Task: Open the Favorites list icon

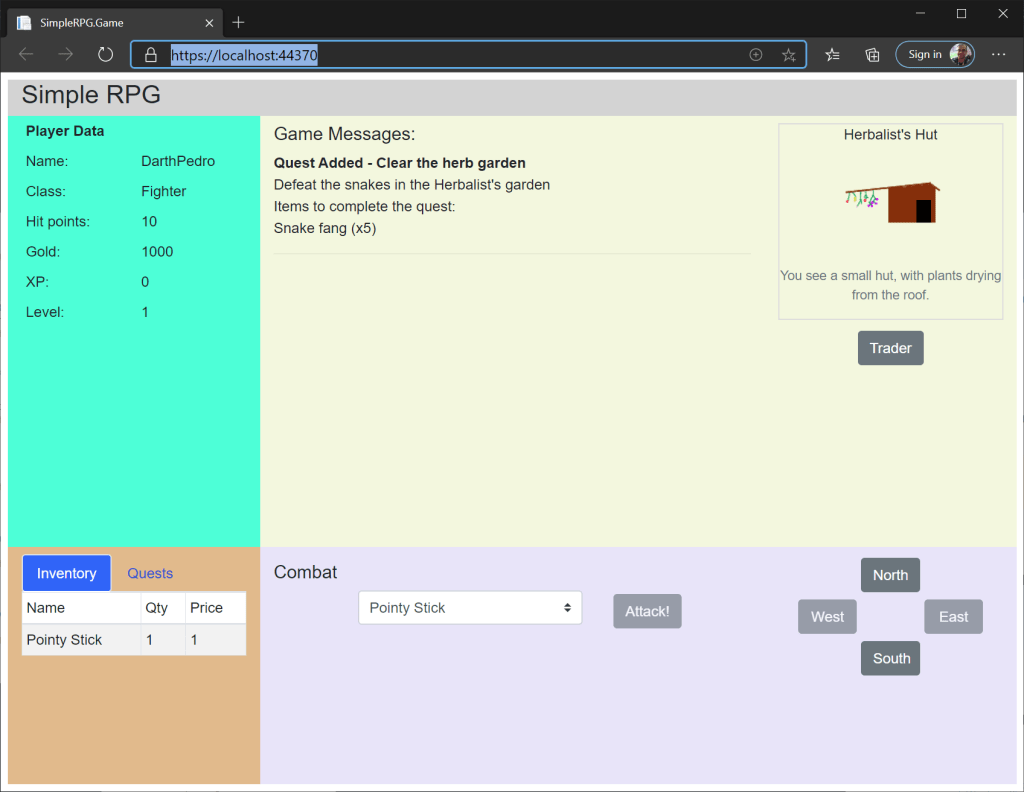Action: [832, 55]
